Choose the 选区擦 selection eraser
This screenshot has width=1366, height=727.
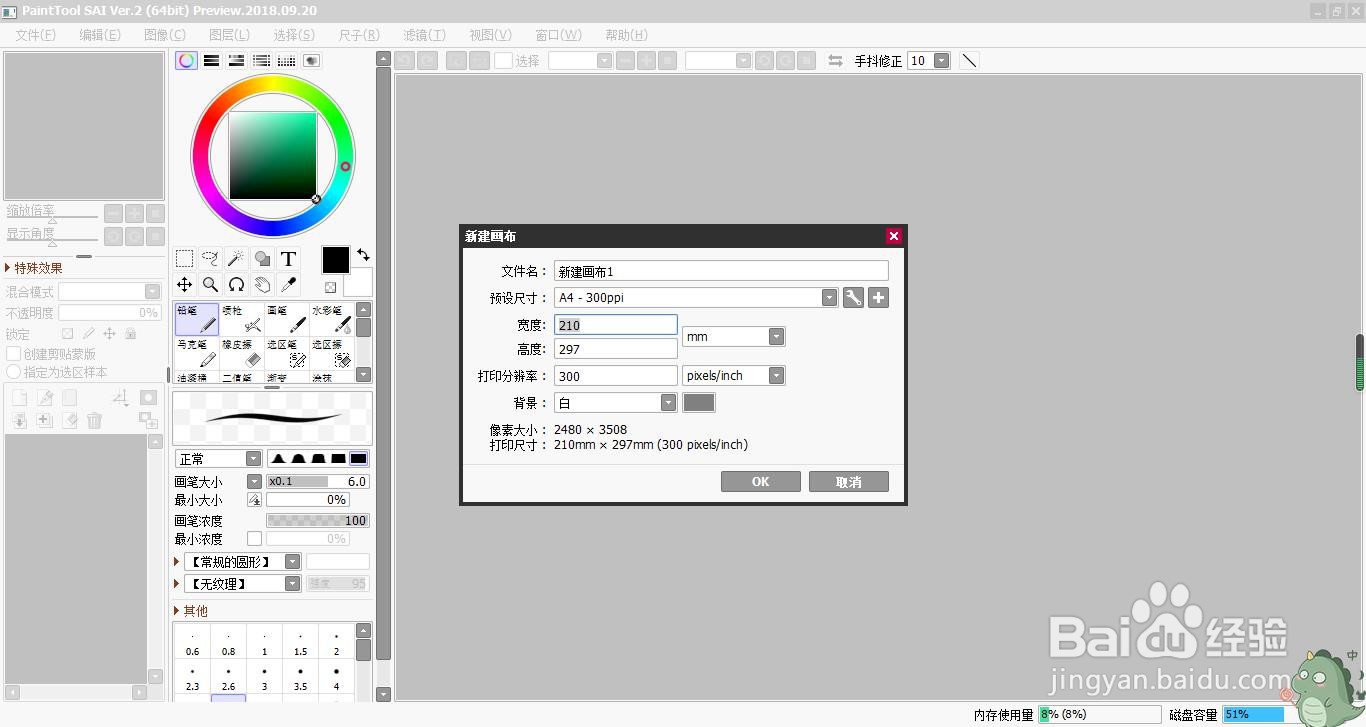(332, 352)
